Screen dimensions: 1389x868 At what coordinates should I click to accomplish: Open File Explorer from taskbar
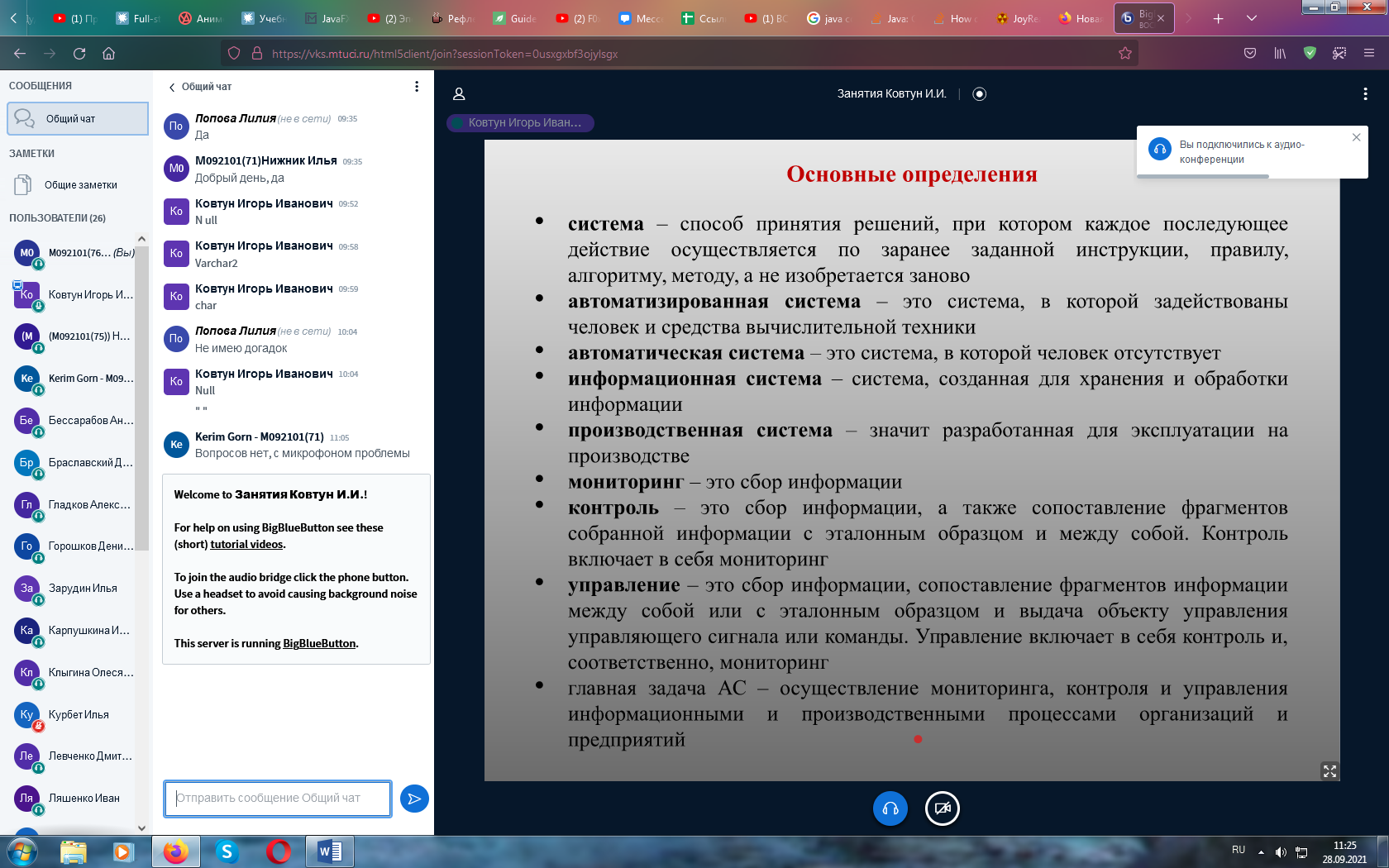pyautogui.click(x=74, y=851)
